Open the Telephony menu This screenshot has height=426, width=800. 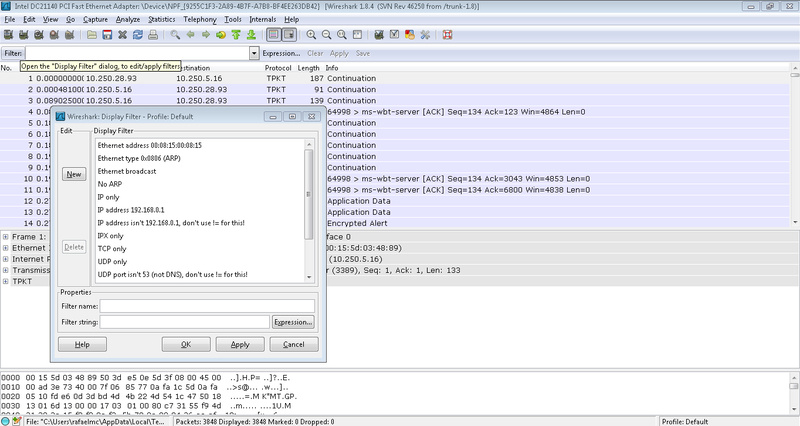(x=199, y=19)
